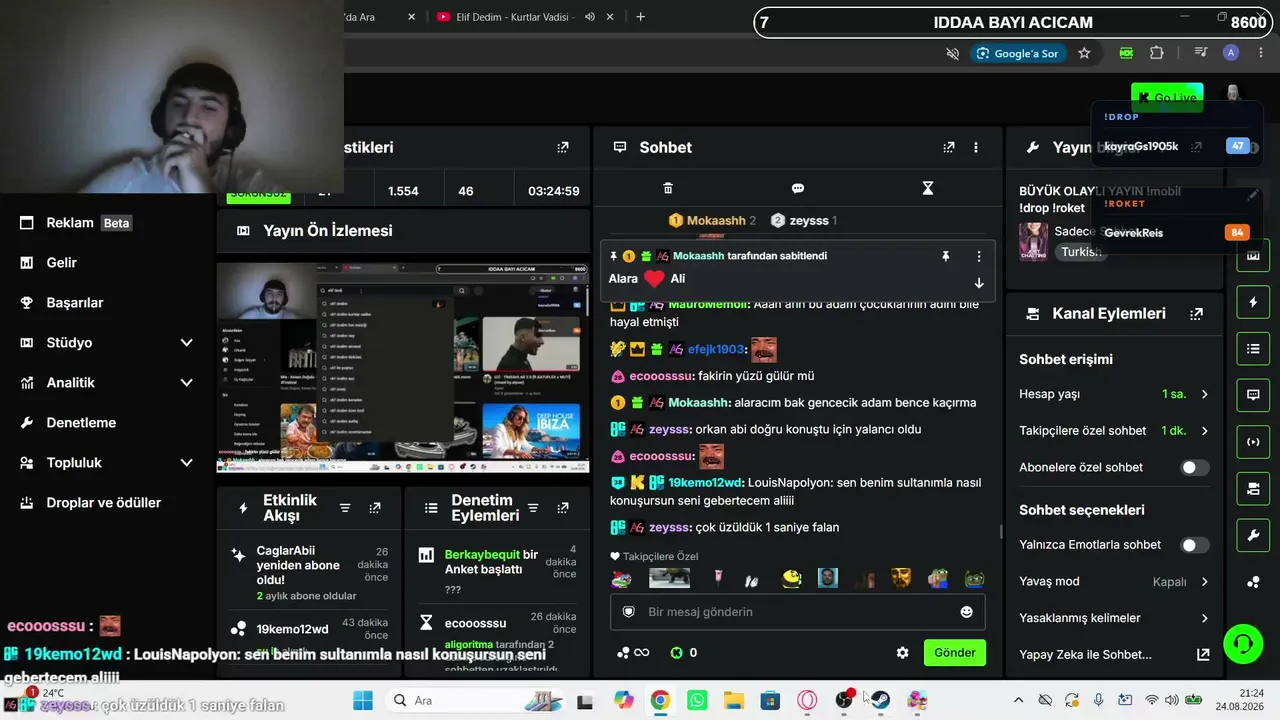Unpin the pinned message from Mokaashh
The image size is (1280, 720).
point(945,256)
